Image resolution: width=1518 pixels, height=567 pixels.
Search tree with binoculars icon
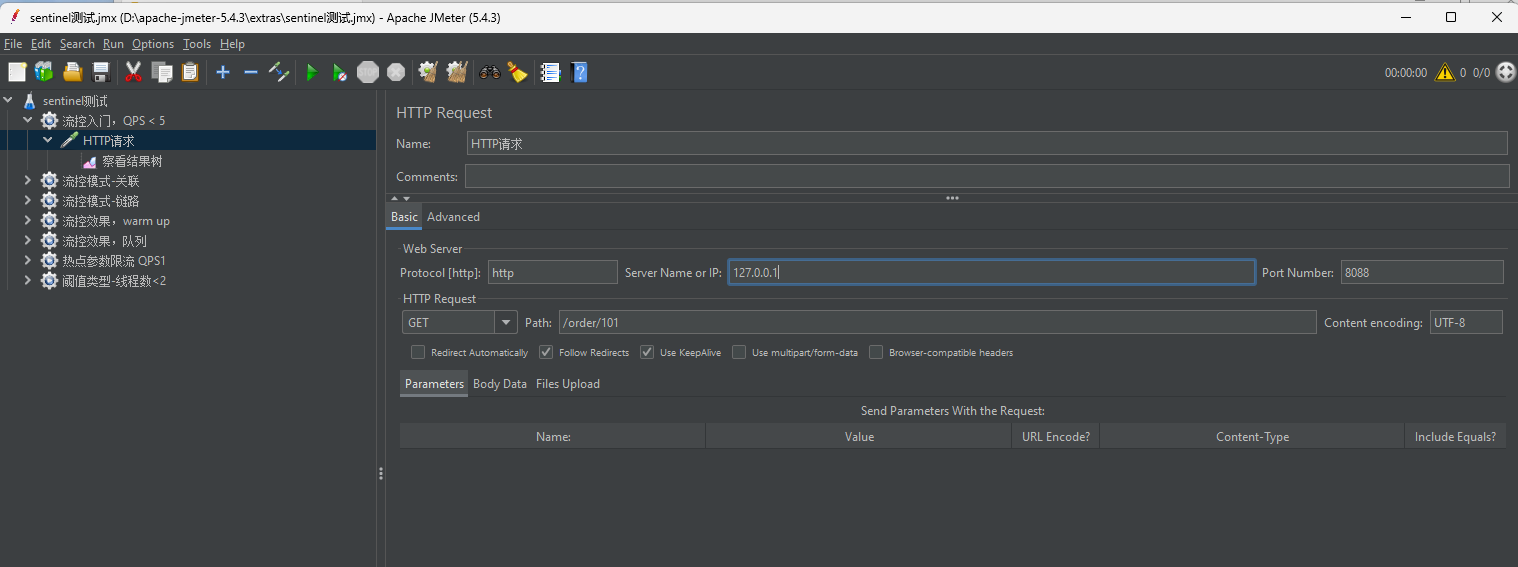click(x=490, y=72)
